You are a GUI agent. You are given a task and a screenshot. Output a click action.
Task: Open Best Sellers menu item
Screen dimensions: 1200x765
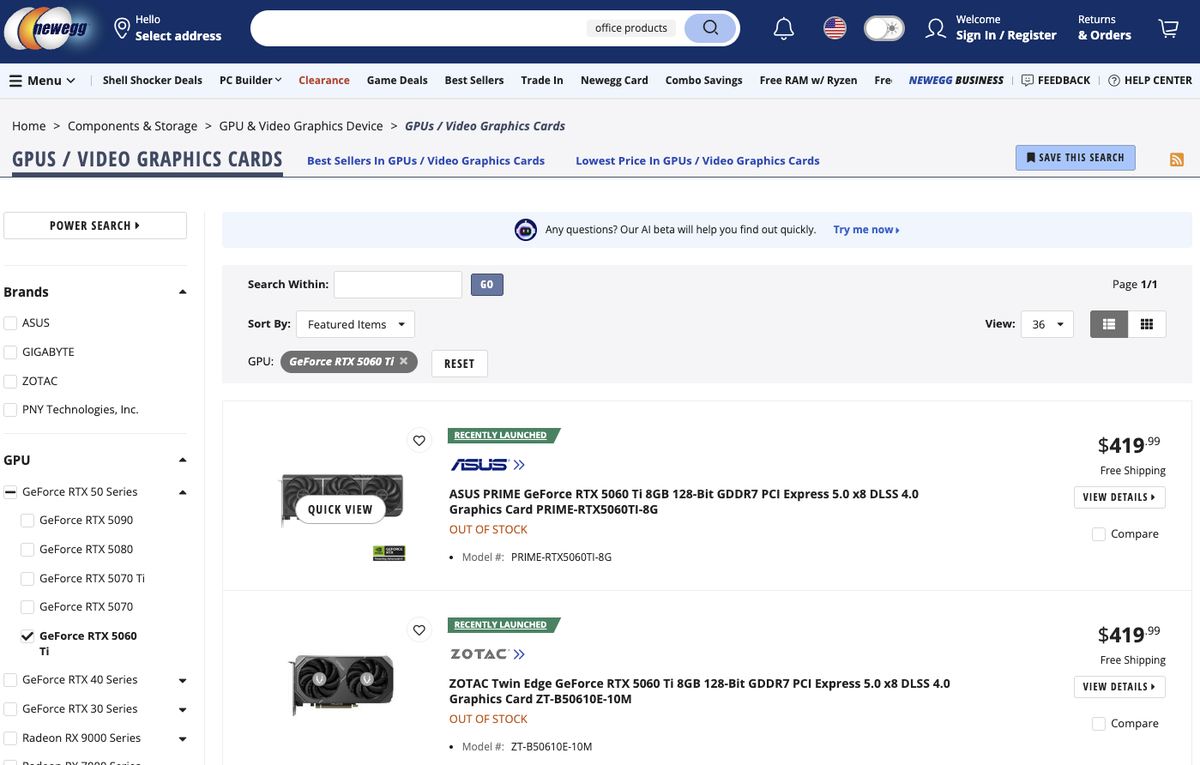[x=474, y=80]
